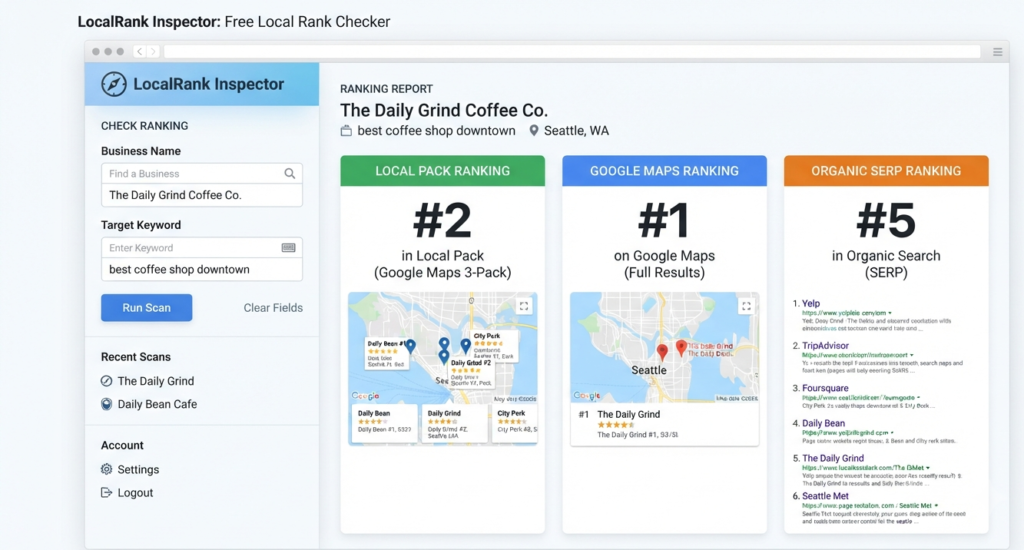The width and height of the screenshot is (1024, 550).
Task: Select The Daily Grind Coffee Co. suggestion
Action: [202, 195]
